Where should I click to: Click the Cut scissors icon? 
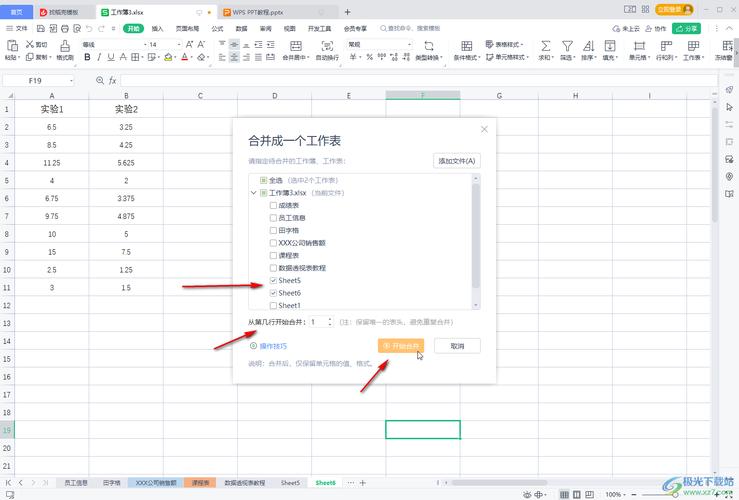30,44
